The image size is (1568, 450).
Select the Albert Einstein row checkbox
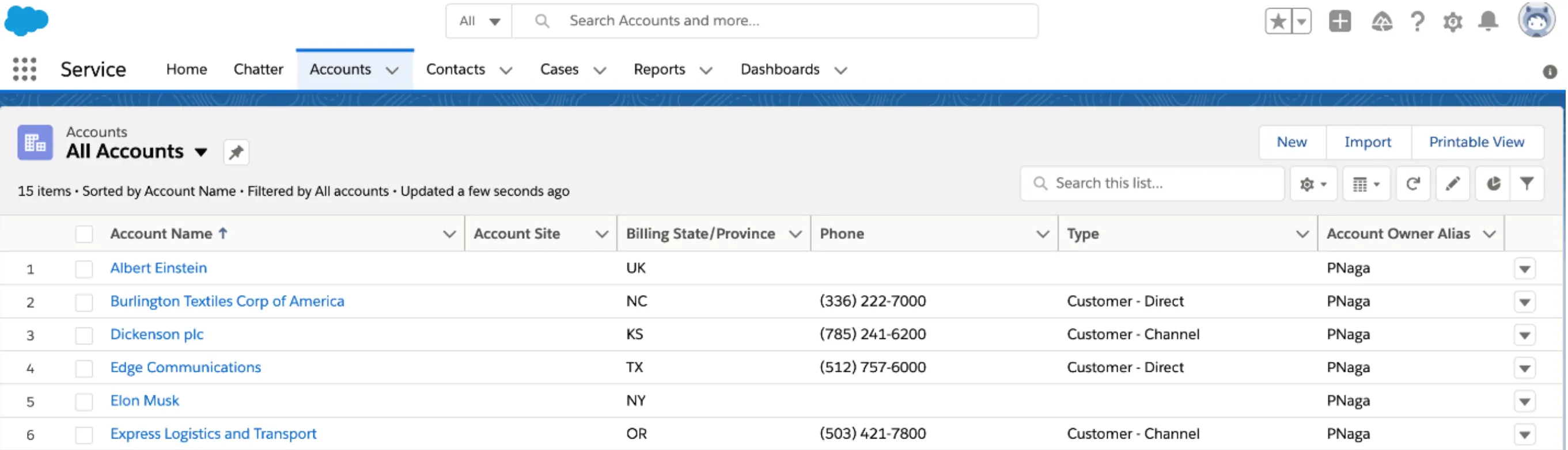84,269
